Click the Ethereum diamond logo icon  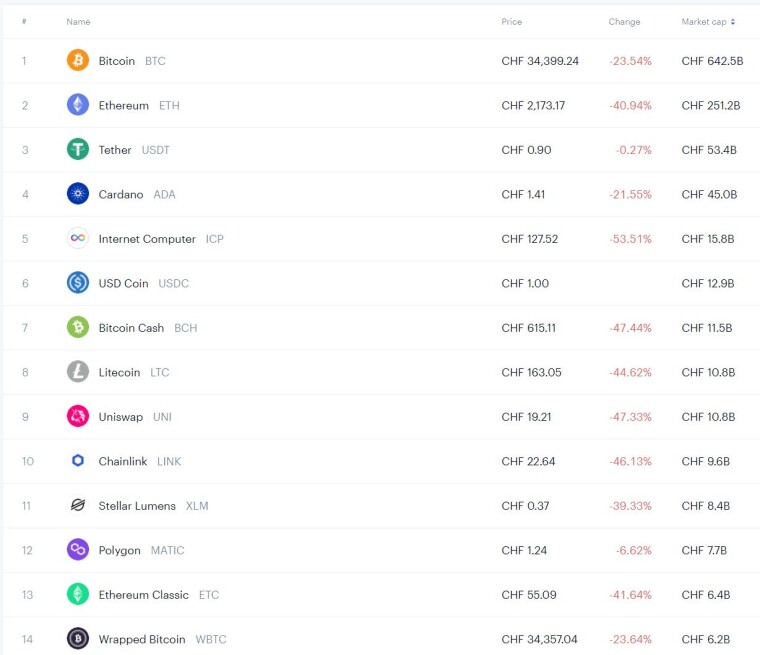pos(78,105)
